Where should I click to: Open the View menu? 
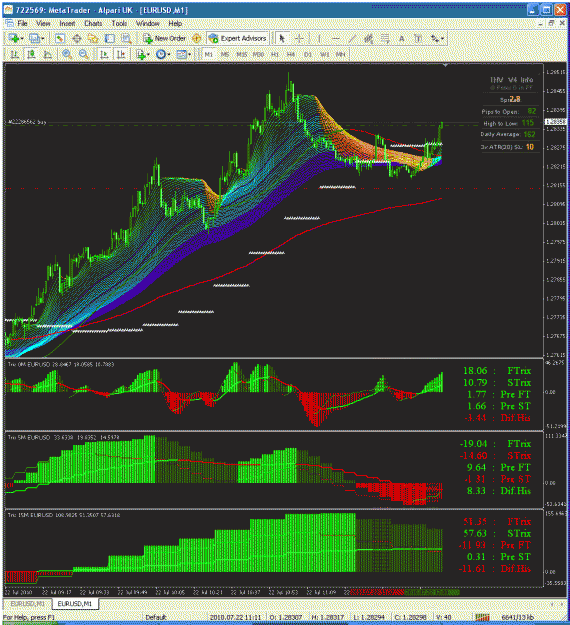43,24
